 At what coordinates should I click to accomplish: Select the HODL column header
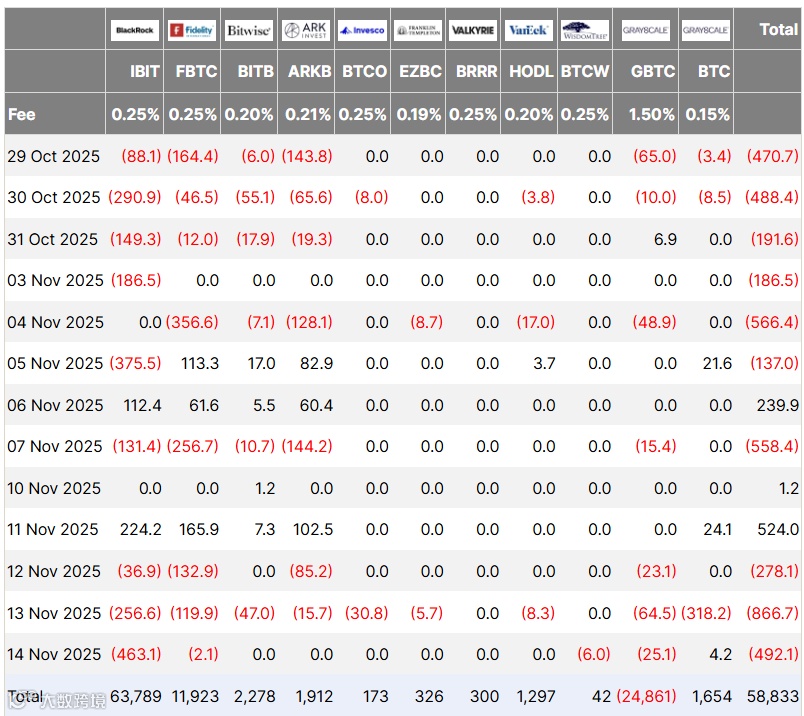click(531, 71)
